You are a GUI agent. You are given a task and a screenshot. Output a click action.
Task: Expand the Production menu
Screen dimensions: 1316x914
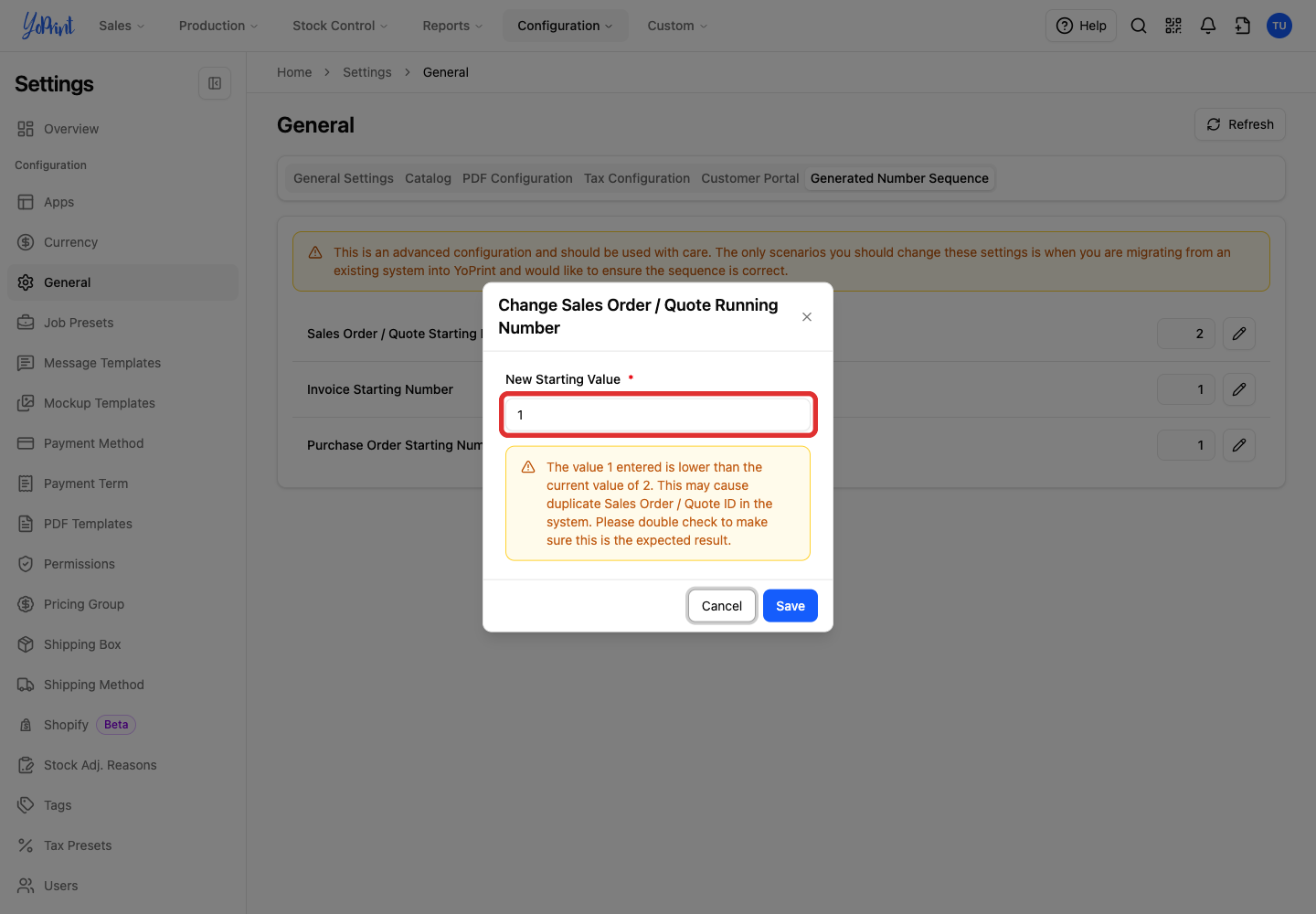point(218,26)
